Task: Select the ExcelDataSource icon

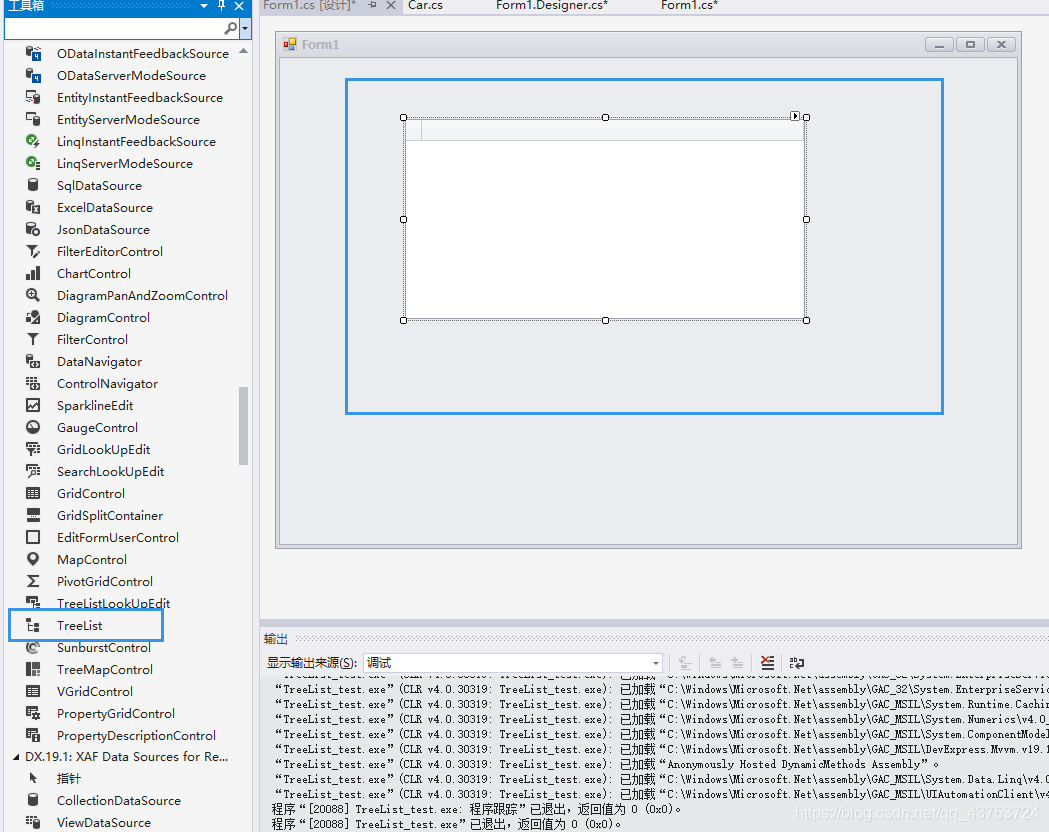Action: click(x=33, y=207)
